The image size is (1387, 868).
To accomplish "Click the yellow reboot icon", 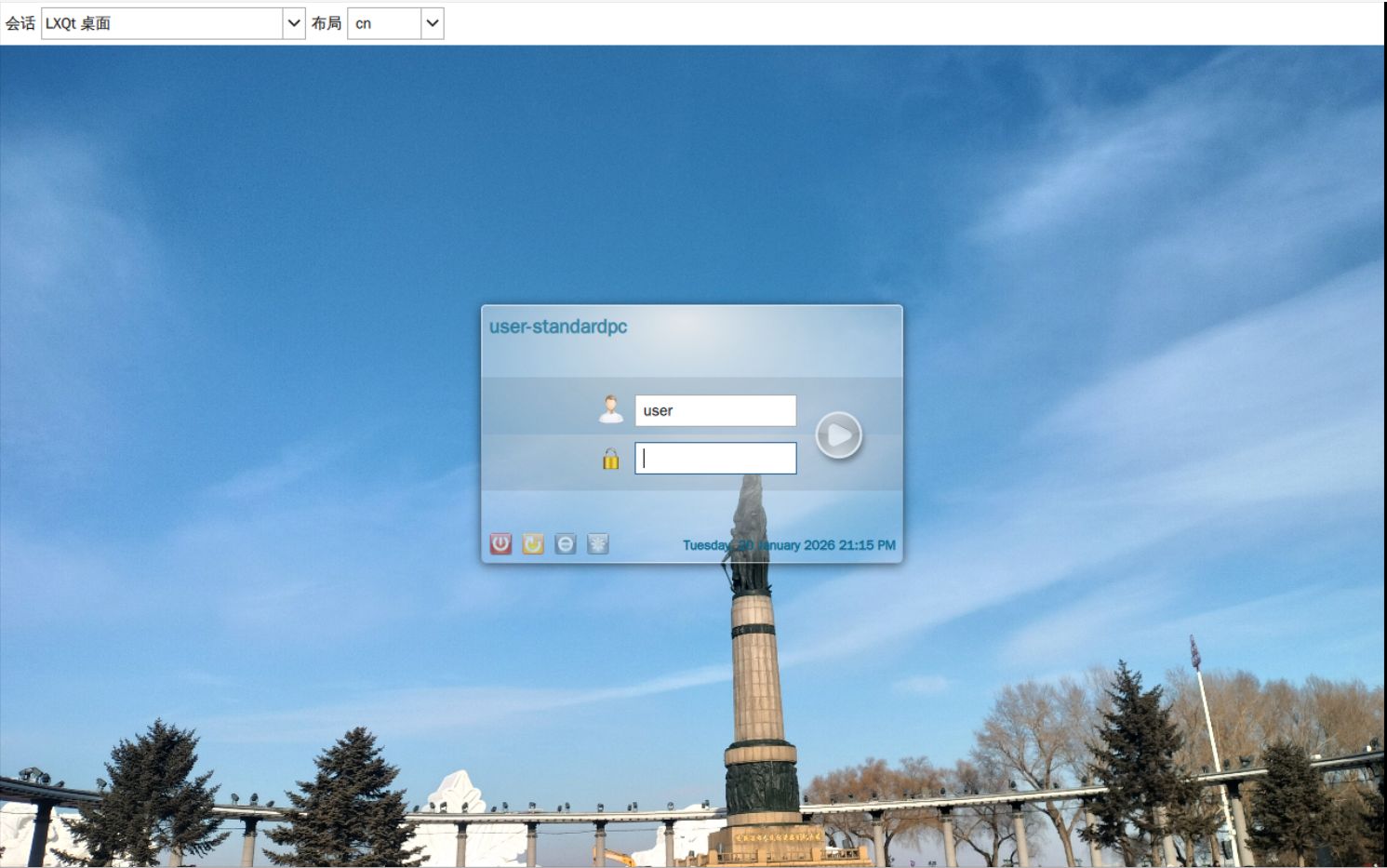I will tap(533, 543).
